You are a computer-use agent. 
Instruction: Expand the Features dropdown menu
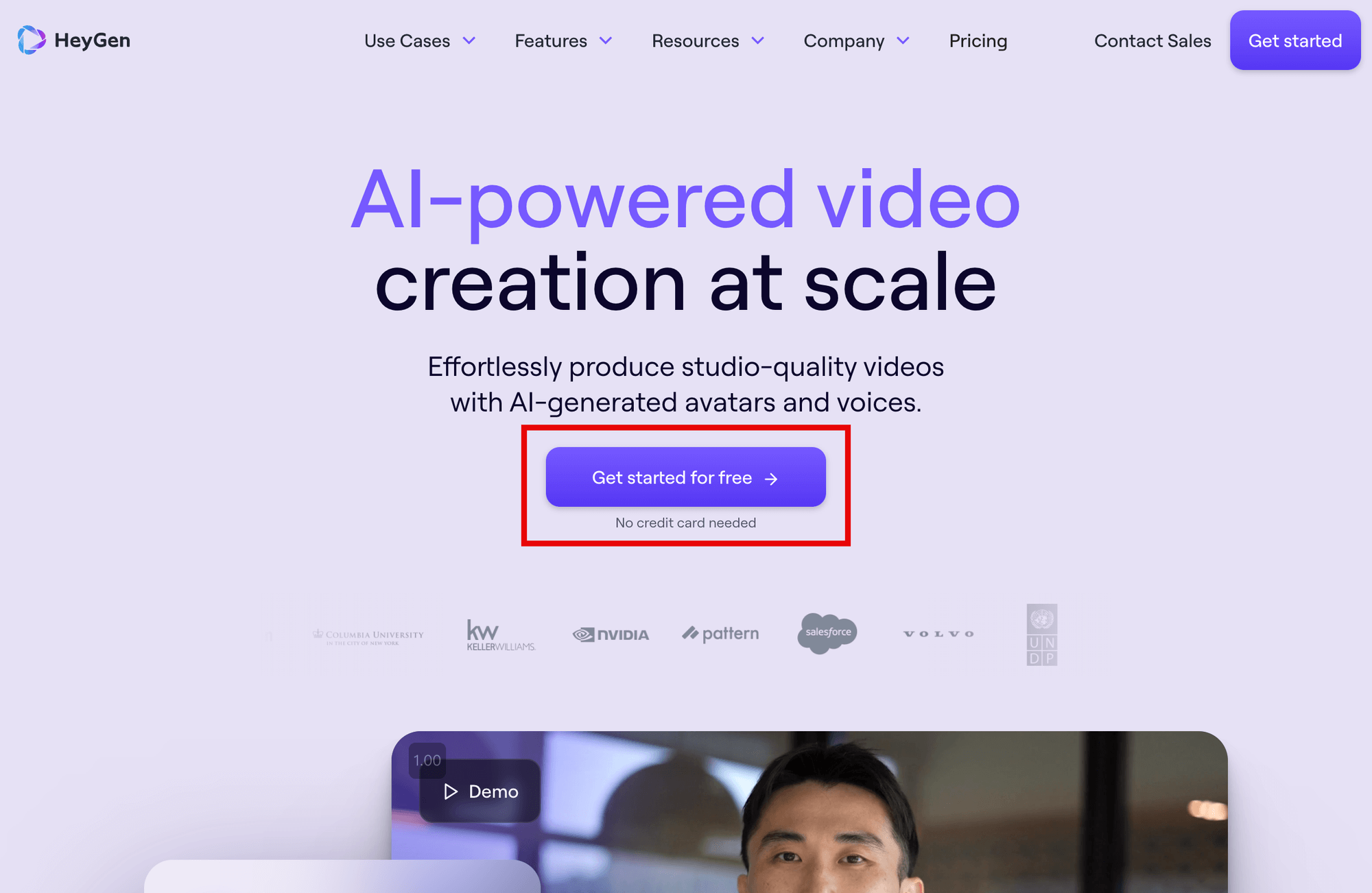[562, 41]
